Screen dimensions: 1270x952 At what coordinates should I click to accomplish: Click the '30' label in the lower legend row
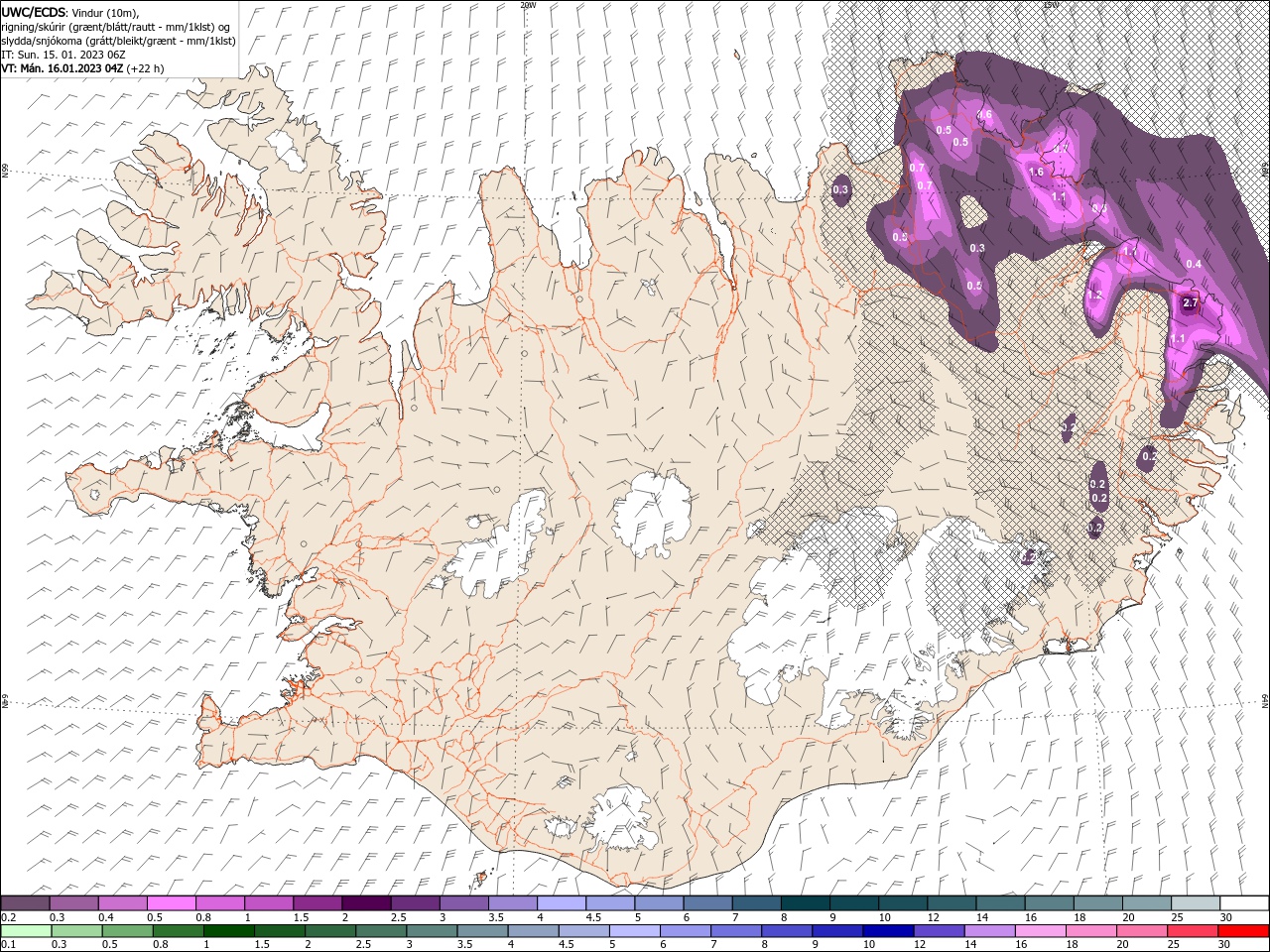pyautogui.click(x=1226, y=945)
